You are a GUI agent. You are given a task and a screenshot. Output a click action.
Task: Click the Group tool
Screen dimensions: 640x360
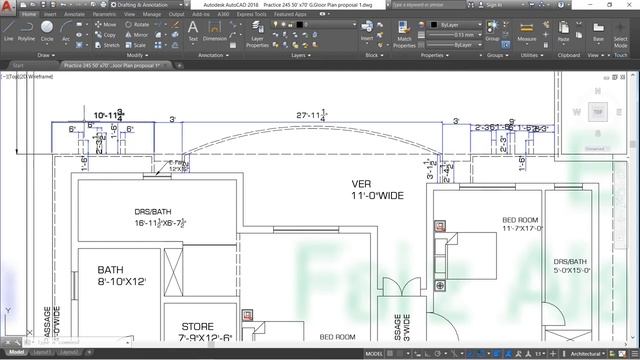pyautogui.click(x=492, y=31)
